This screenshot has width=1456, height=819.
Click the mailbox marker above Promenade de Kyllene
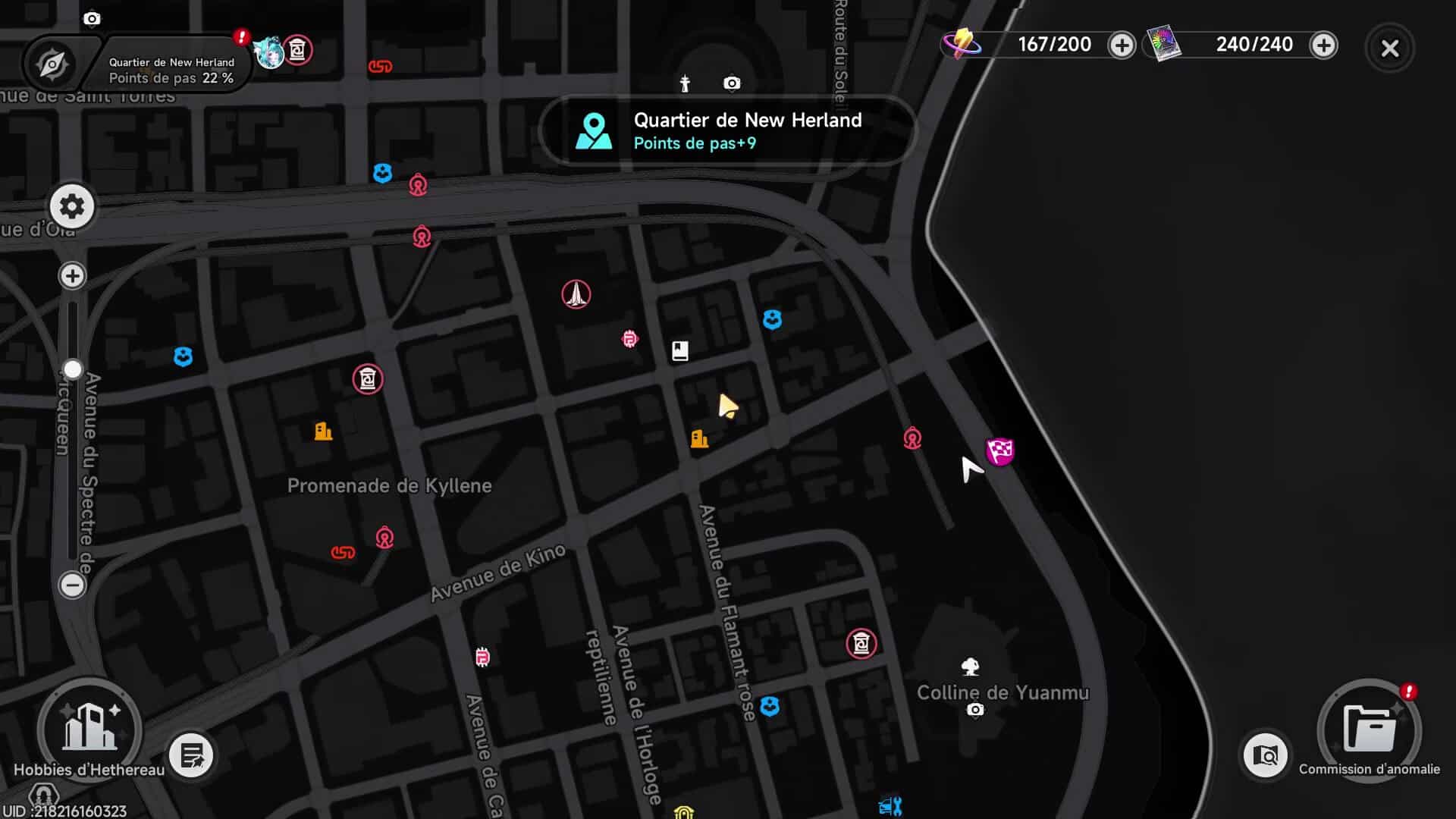click(368, 378)
